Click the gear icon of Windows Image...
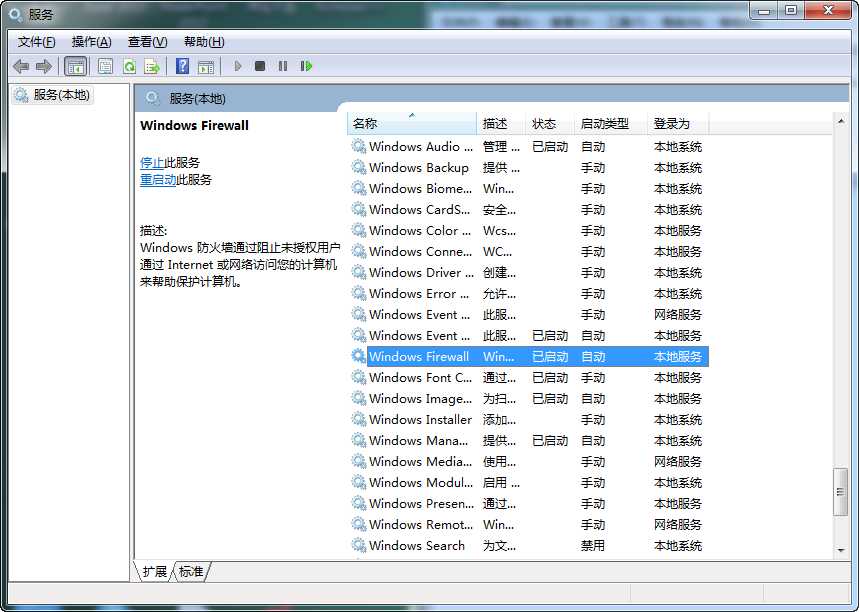The height and width of the screenshot is (612, 859). tap(359, 398)
